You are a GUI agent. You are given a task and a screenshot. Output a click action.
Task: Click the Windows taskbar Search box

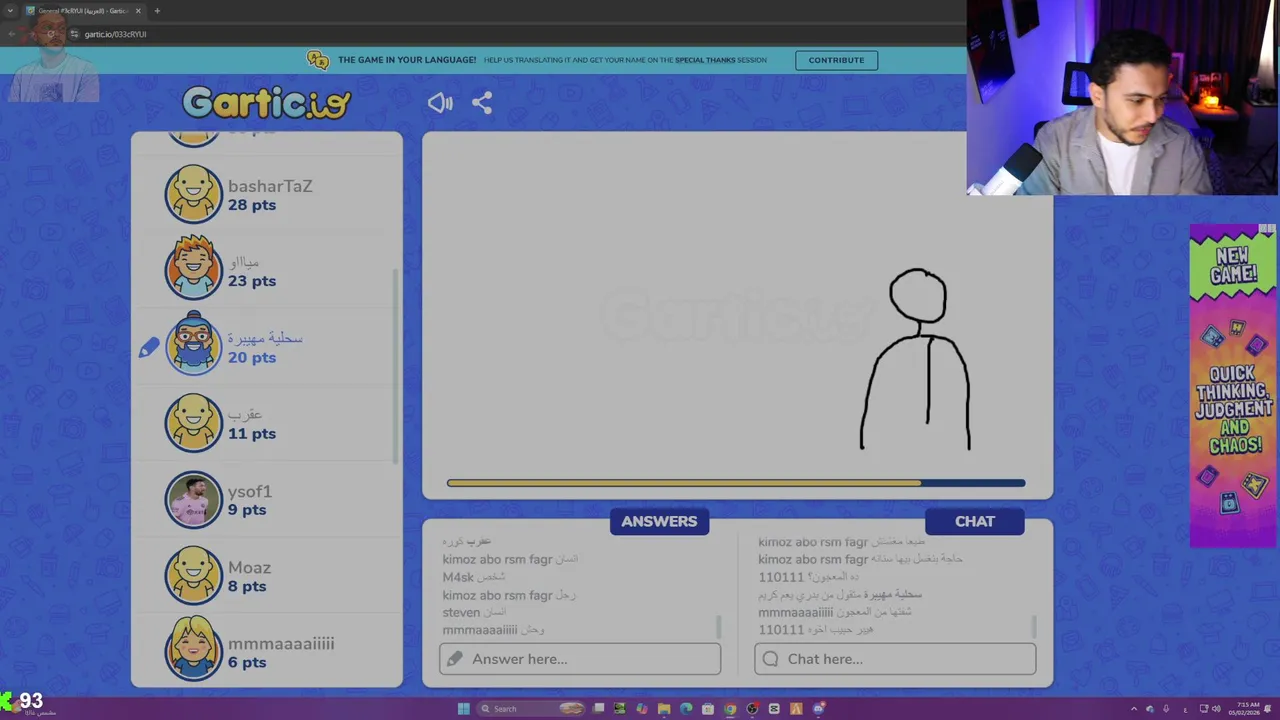532,709
